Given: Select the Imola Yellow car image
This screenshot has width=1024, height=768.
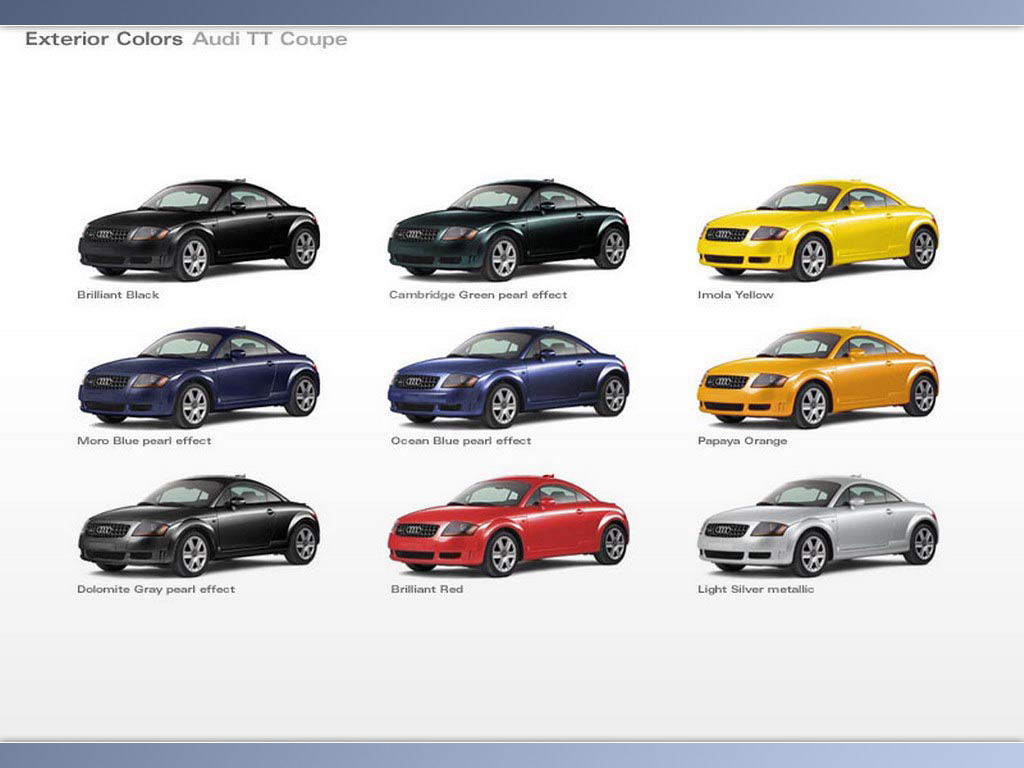Looking at the screenshot, I should coord(818,230).
